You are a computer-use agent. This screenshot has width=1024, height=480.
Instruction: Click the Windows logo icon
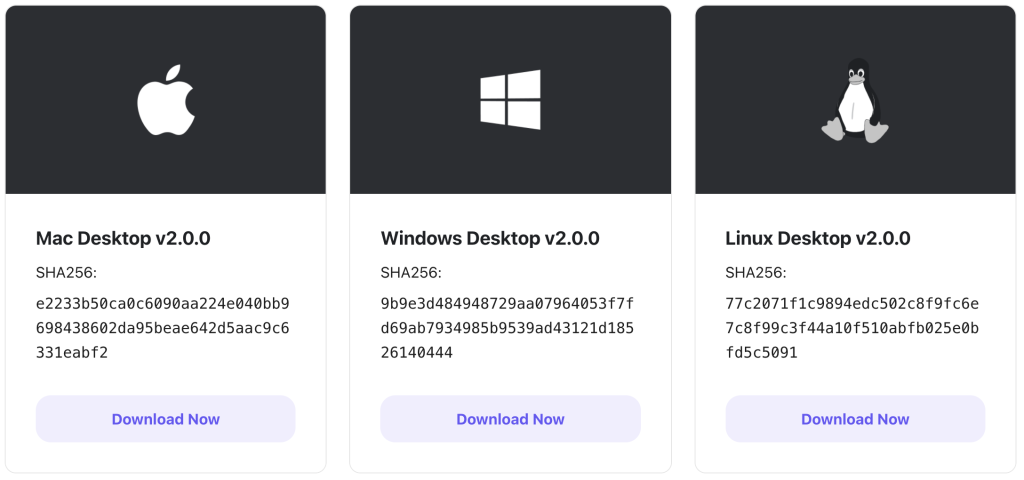tap(511, 100)
